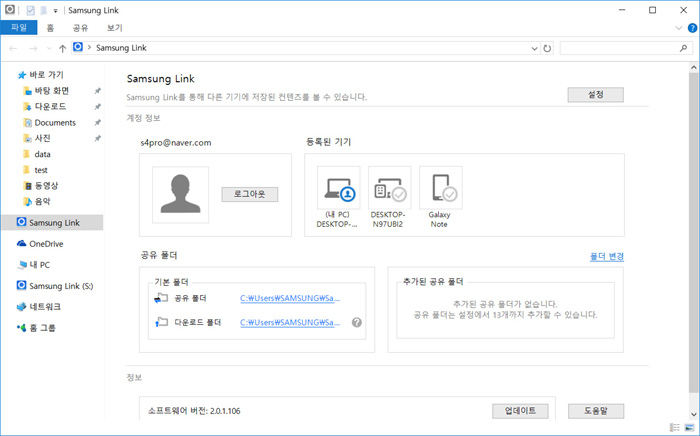Open the 공유 폴더 path link

290,298
